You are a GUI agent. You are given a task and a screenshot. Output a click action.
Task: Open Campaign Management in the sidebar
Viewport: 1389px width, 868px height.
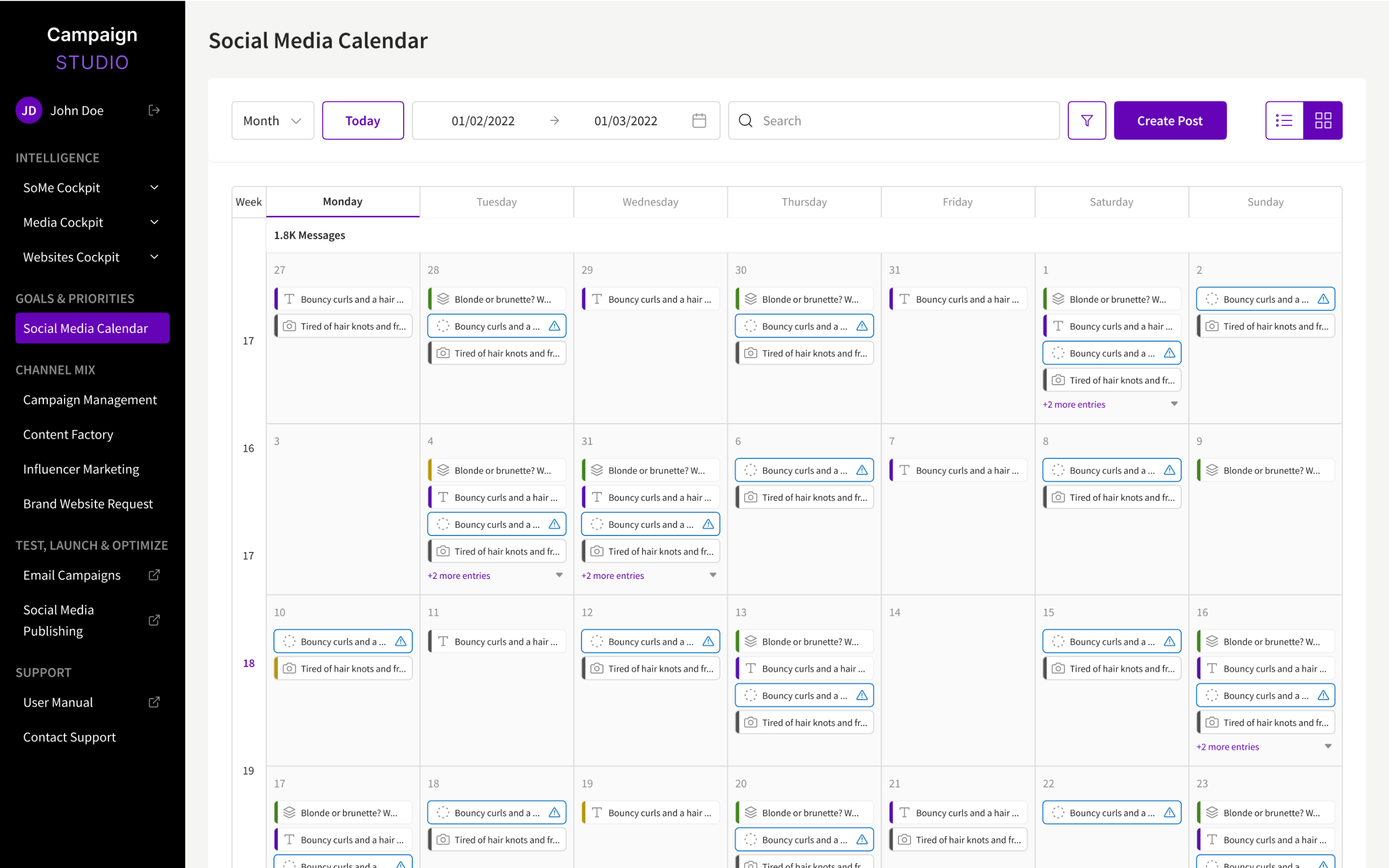90,400
